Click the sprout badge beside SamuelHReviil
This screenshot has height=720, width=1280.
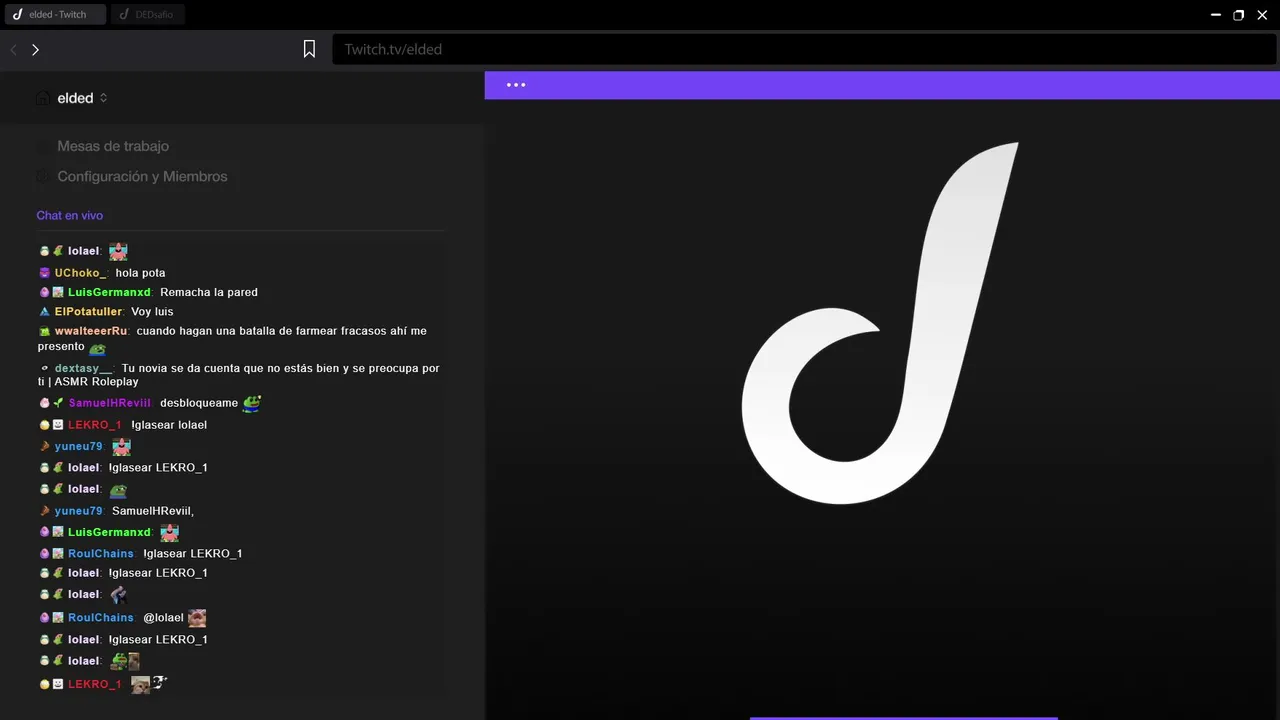(58, 403)
